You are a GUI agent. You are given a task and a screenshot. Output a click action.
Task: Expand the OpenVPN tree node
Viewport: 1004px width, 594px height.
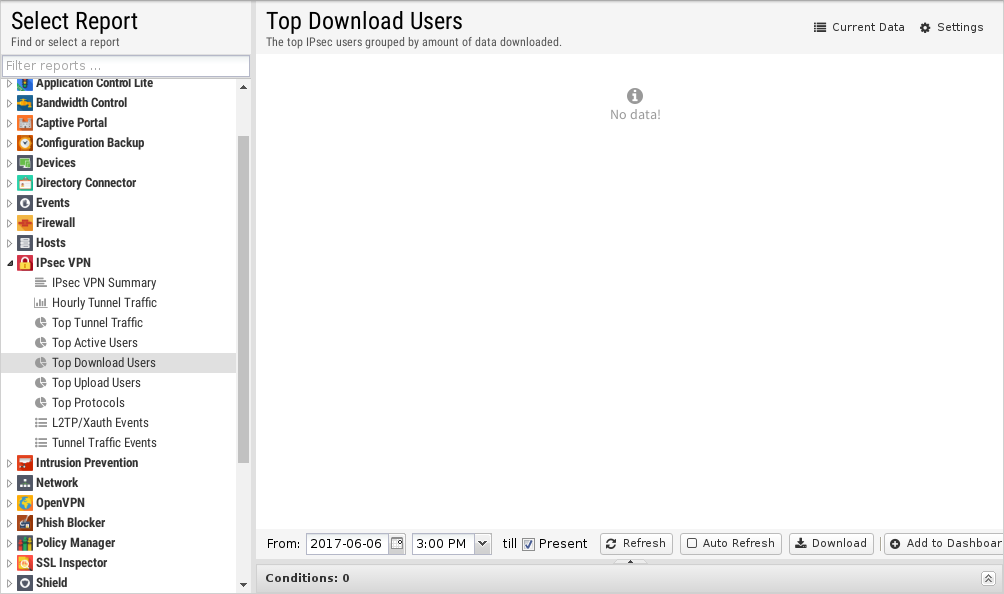[x=9, y=503]
